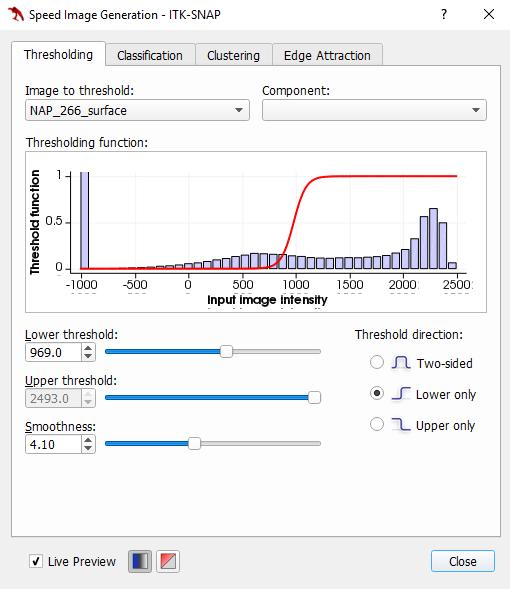Switch to the Clustering tab
The height and width of the screenshot is (589, 510).
(x=234, y=56)
